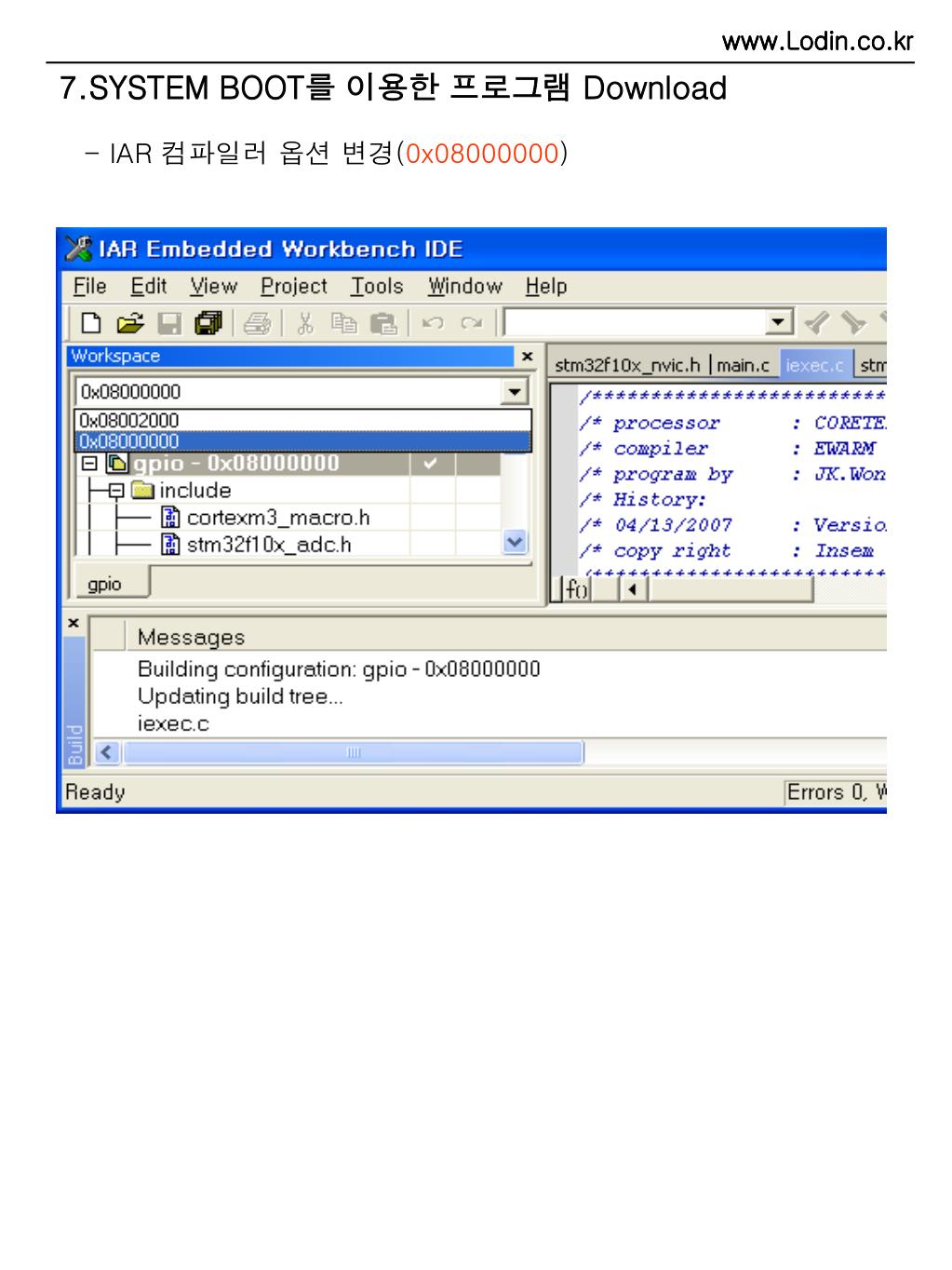Click the editor horizontal scroll left arrow
The width and height of the screenshot is (952, 1270).
[634, 589]
